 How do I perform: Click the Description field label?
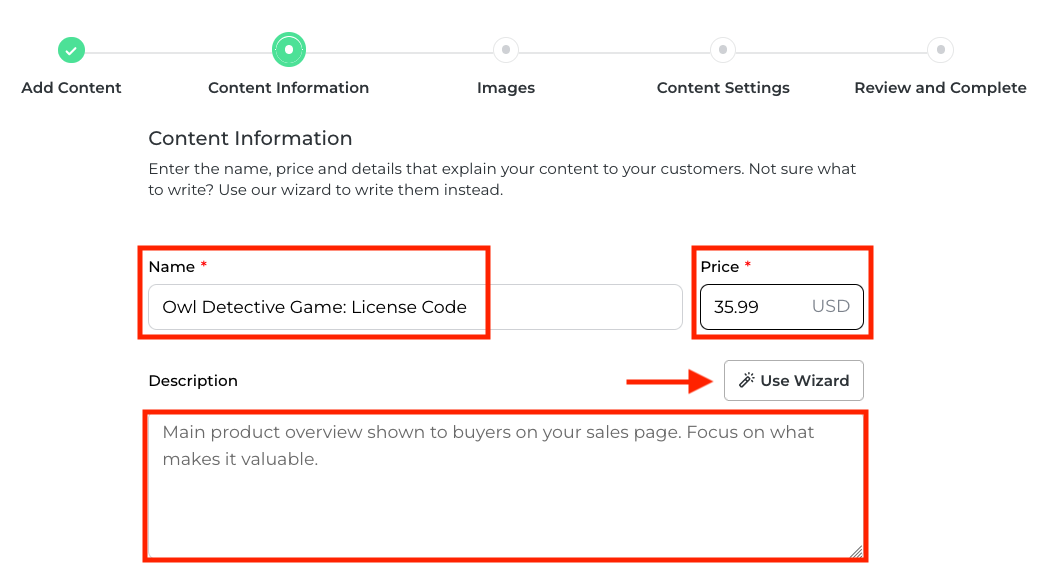193,381
